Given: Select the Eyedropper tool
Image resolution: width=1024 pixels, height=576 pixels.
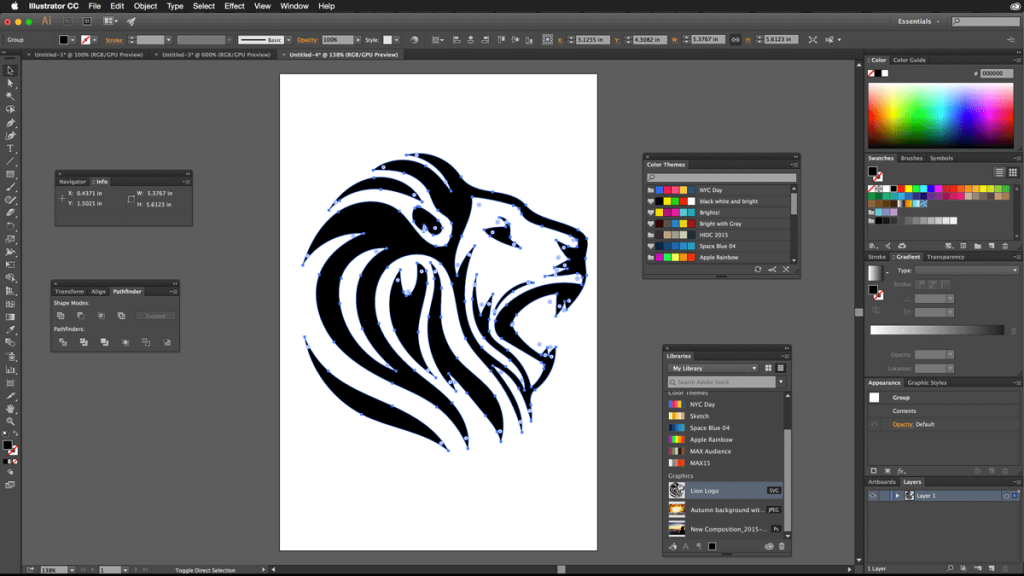Looking at the screenshot, I should [10, 330].
